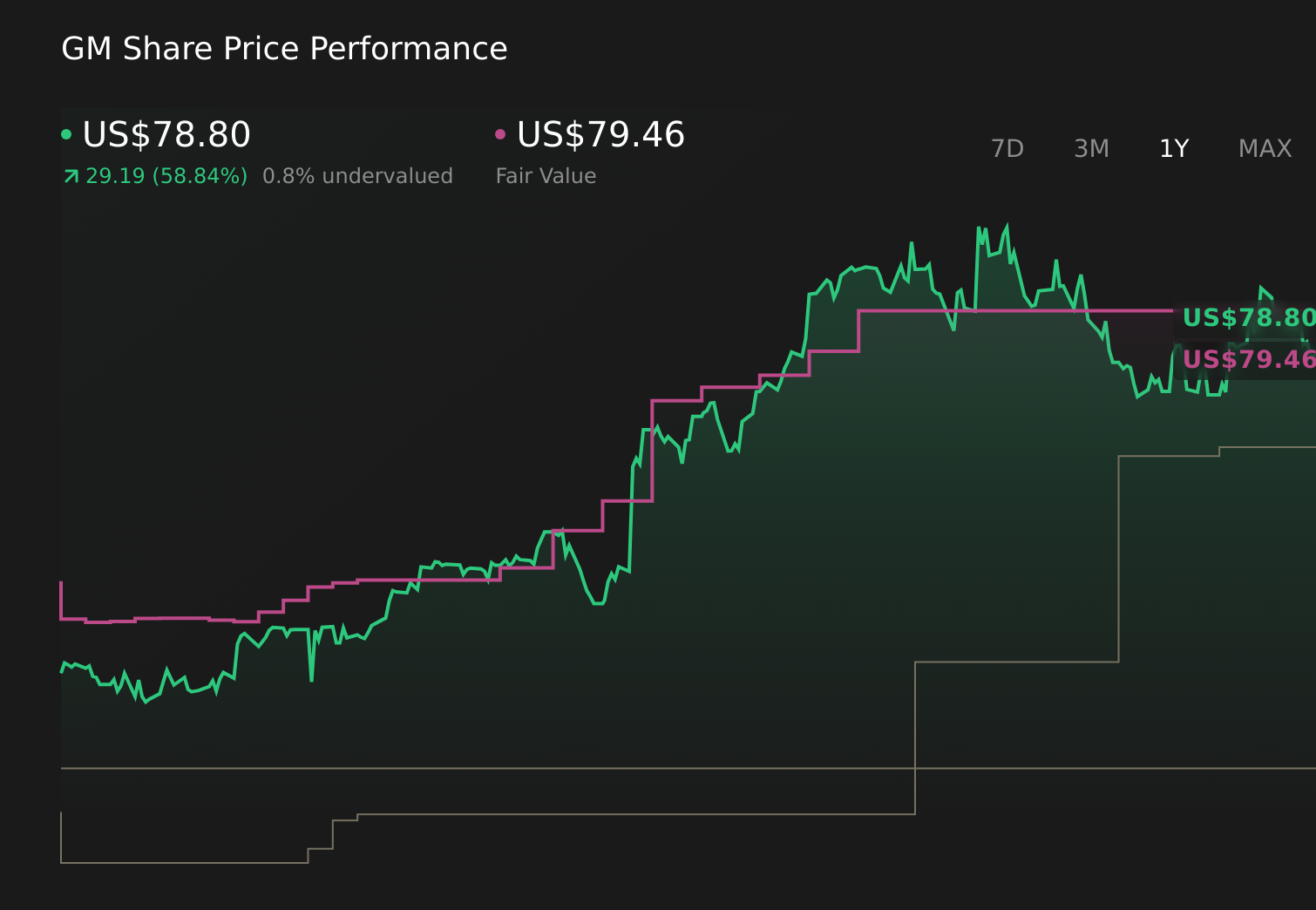Switch the chart range to 7D
This screenshot has width=1316, height=910.
(x=1007, y=149)
